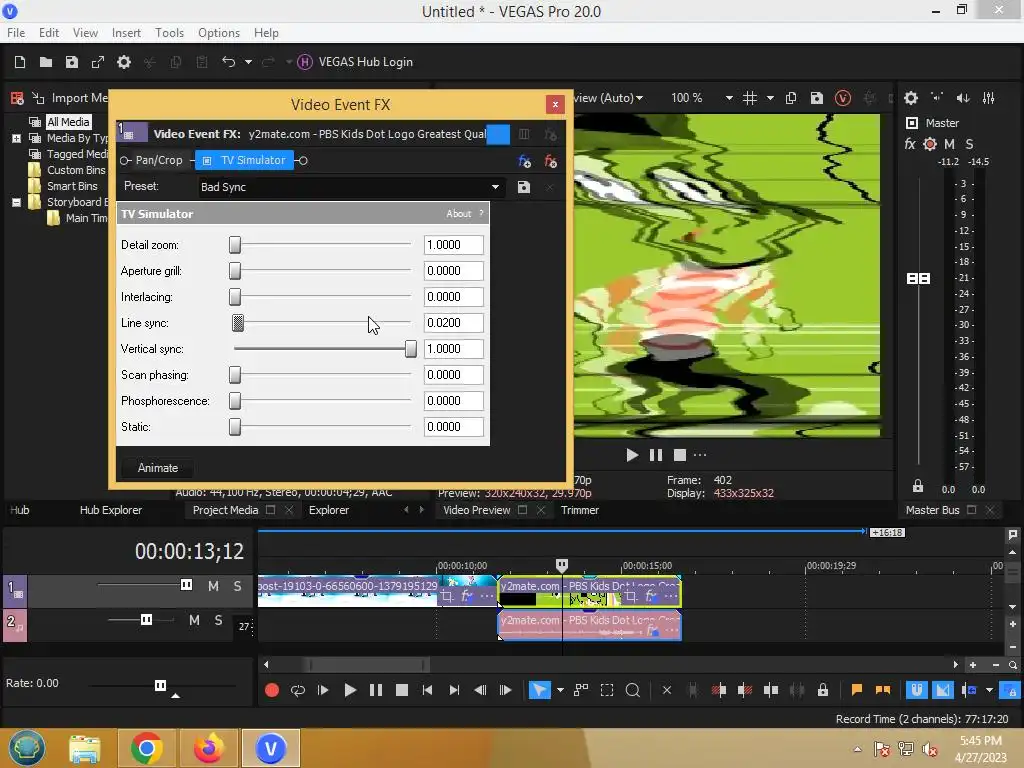The width and height of the screenshot is (1024, 768).
Task: Open the File menu
Action: click(16, 33)
